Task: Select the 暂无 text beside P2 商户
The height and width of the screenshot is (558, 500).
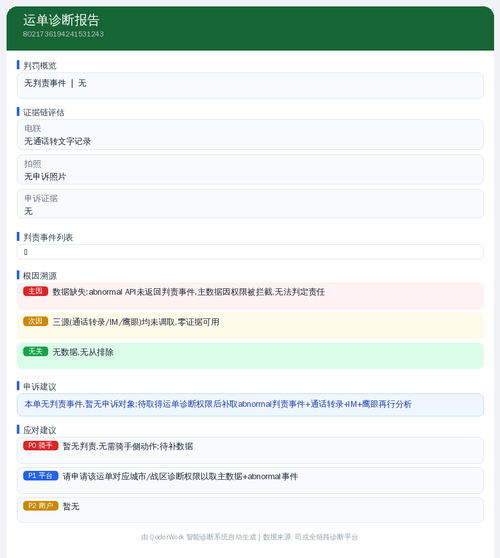Action: tap(71, 506)
